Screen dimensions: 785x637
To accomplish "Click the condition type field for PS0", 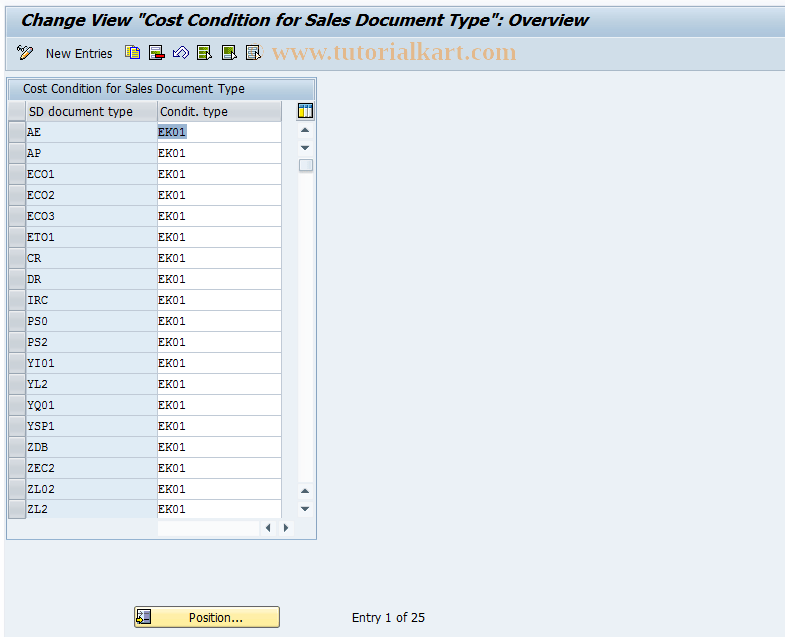I will pos(219,322).
